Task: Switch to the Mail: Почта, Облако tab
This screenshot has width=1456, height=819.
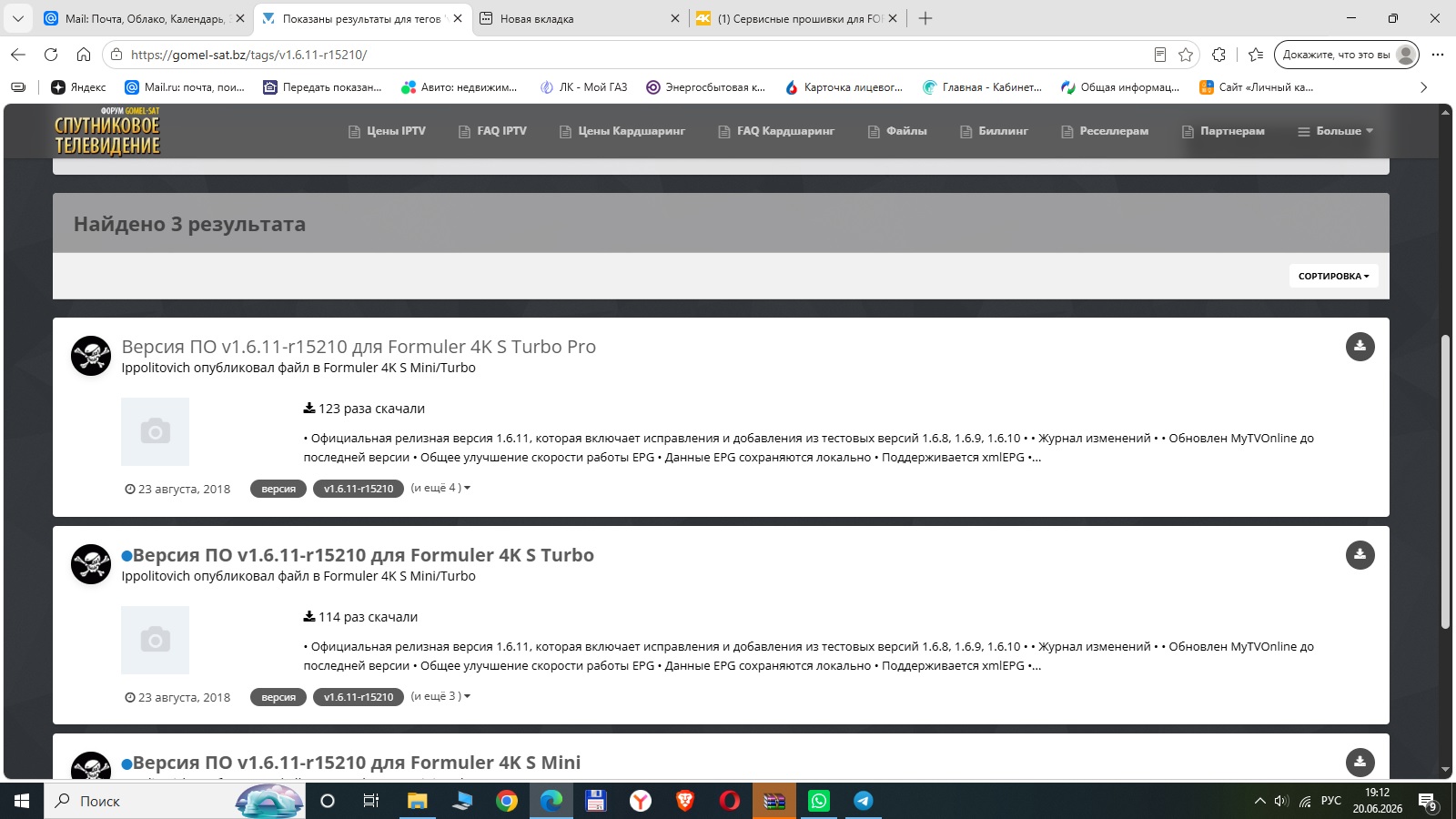Action: 146,18
